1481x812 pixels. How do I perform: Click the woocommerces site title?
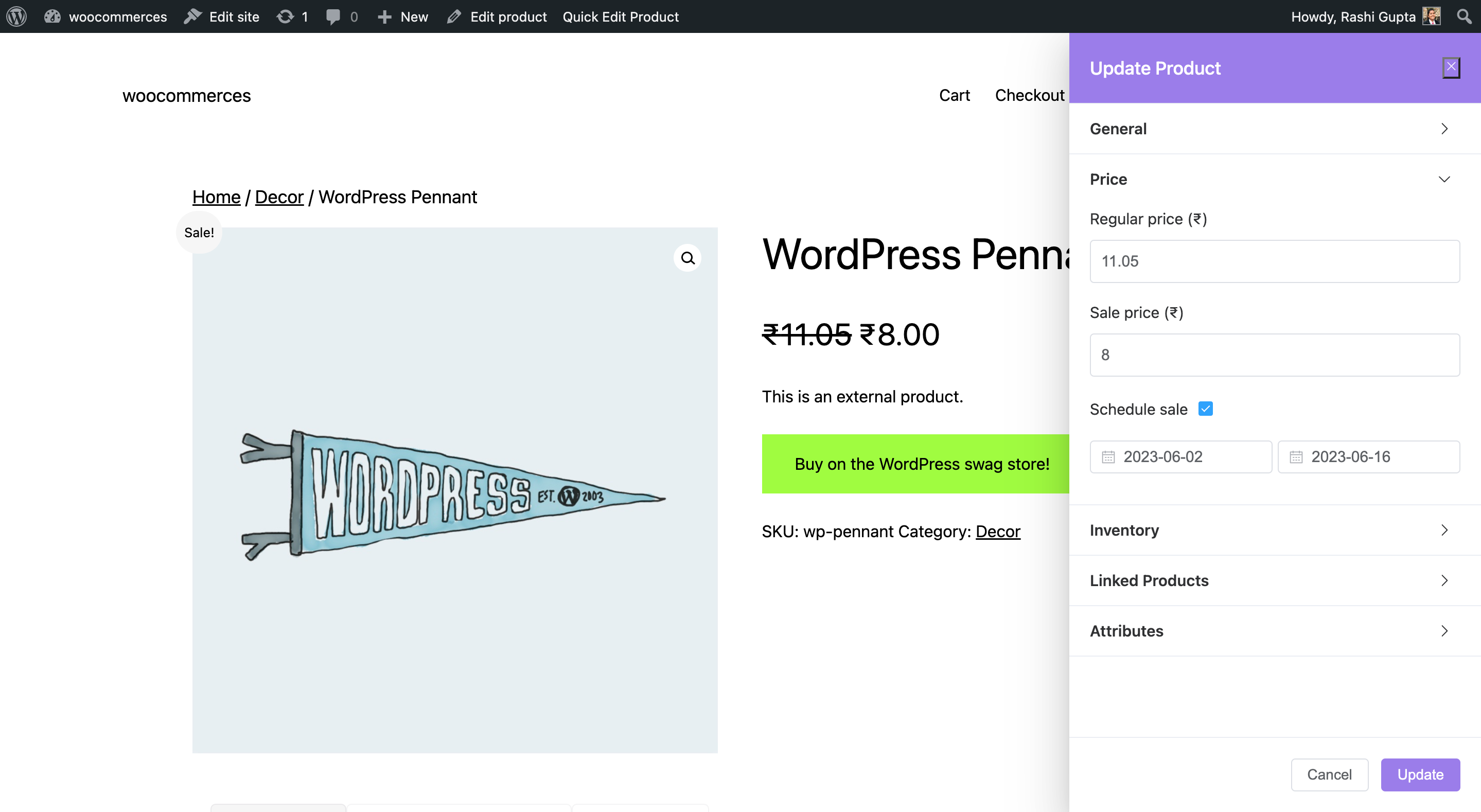click(186, 96)
